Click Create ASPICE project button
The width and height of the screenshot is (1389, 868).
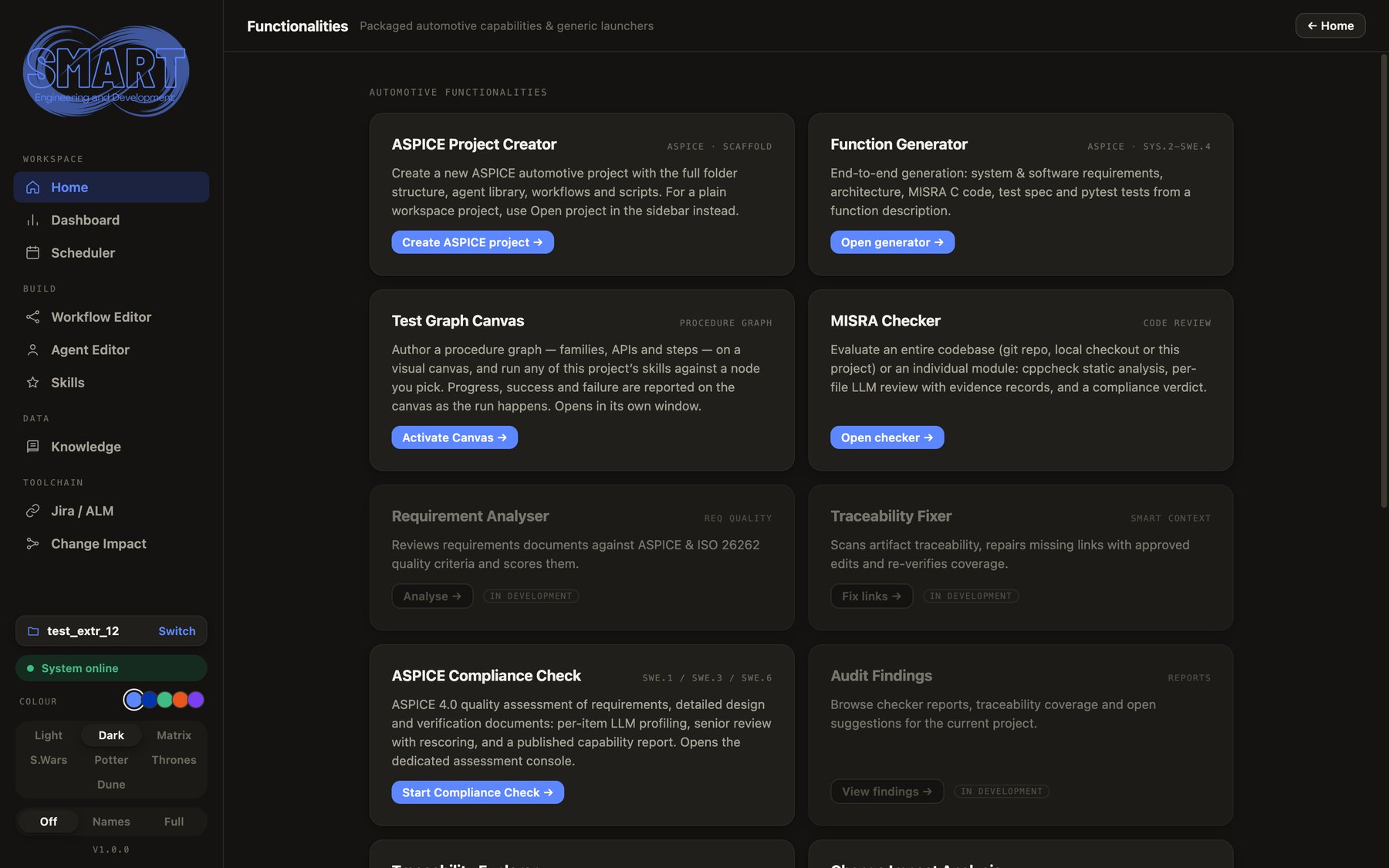click(472, 242)
